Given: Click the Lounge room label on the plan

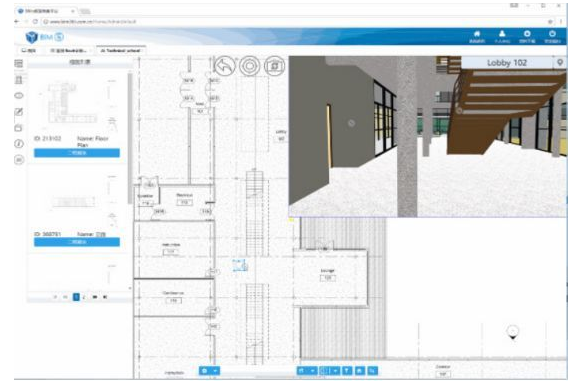Looking at the screenshot, I should [328, 270].
